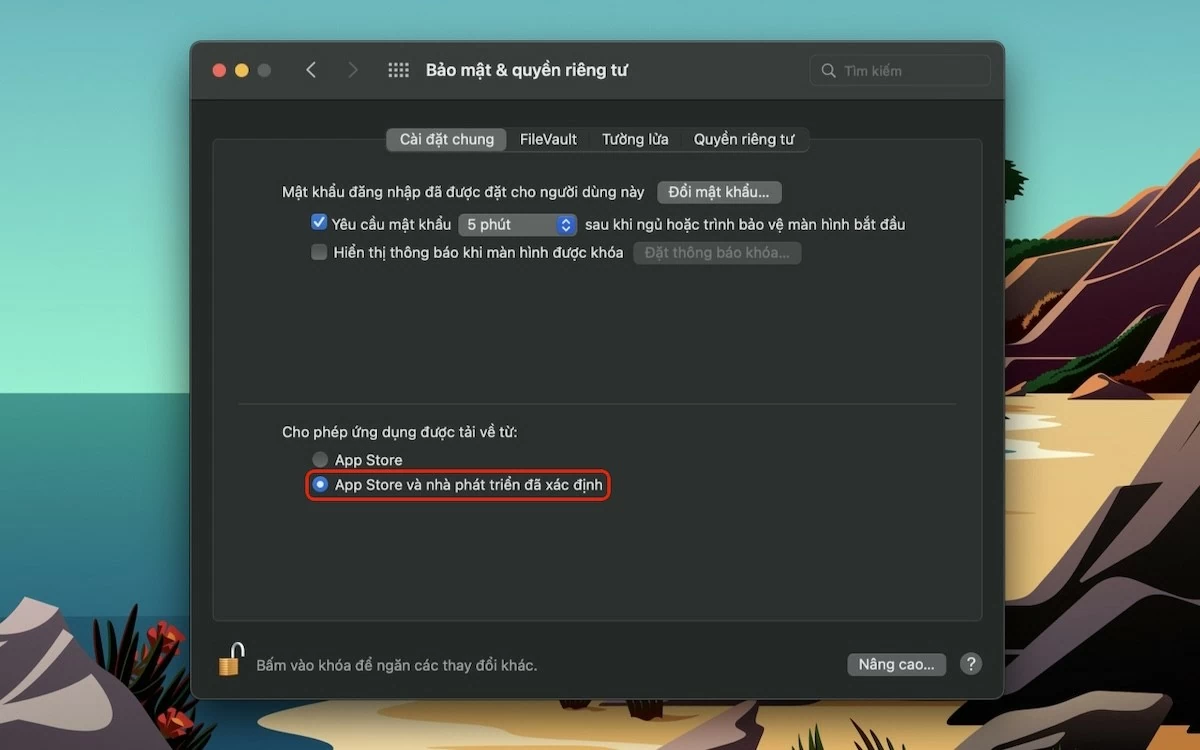Viewport: 1200px width, 750px height.
Task: Click the back navigation arrow
Action: 311,69
